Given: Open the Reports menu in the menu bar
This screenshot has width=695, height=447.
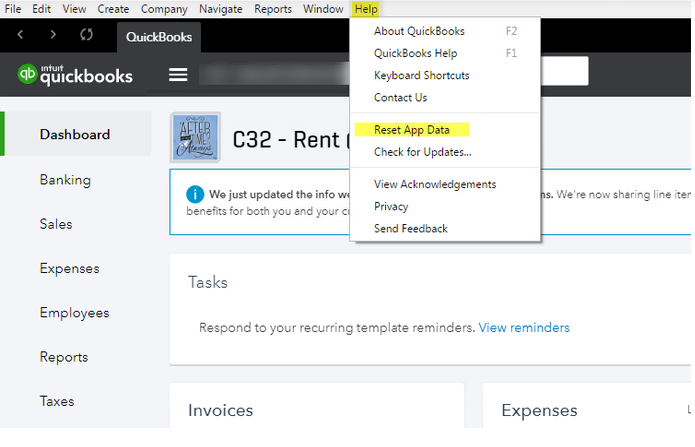Looking at the screenshot, I should point(273,9).
